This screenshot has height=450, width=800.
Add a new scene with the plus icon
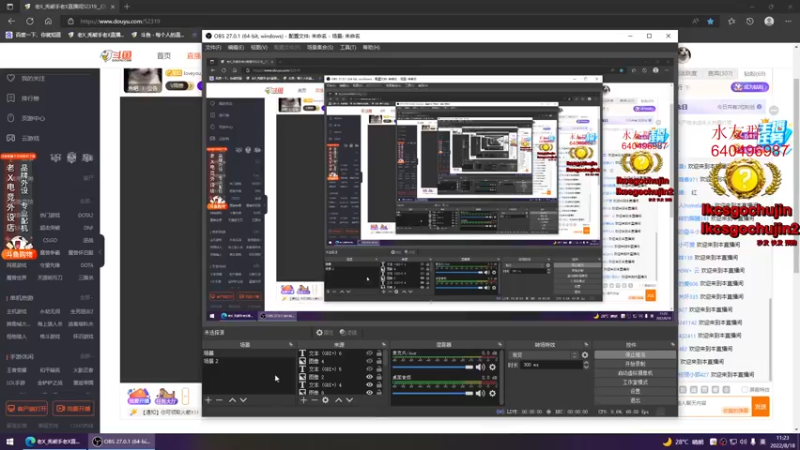coord(208,401)
